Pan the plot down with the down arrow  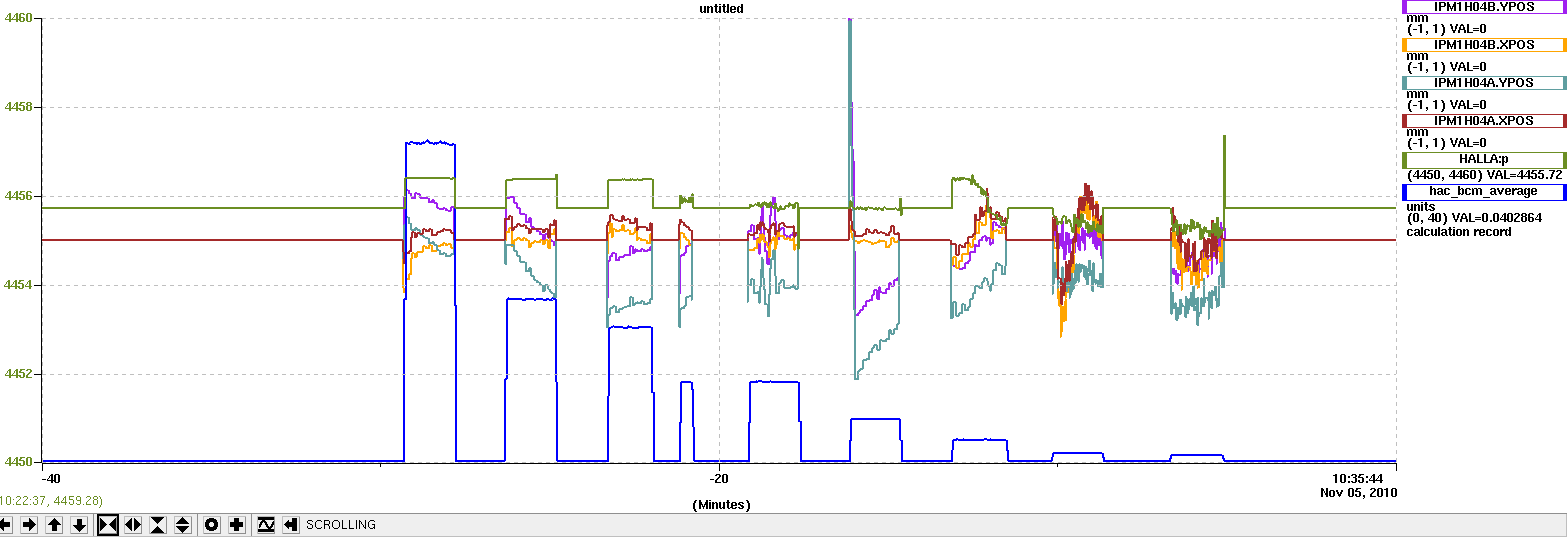(79, 524)
